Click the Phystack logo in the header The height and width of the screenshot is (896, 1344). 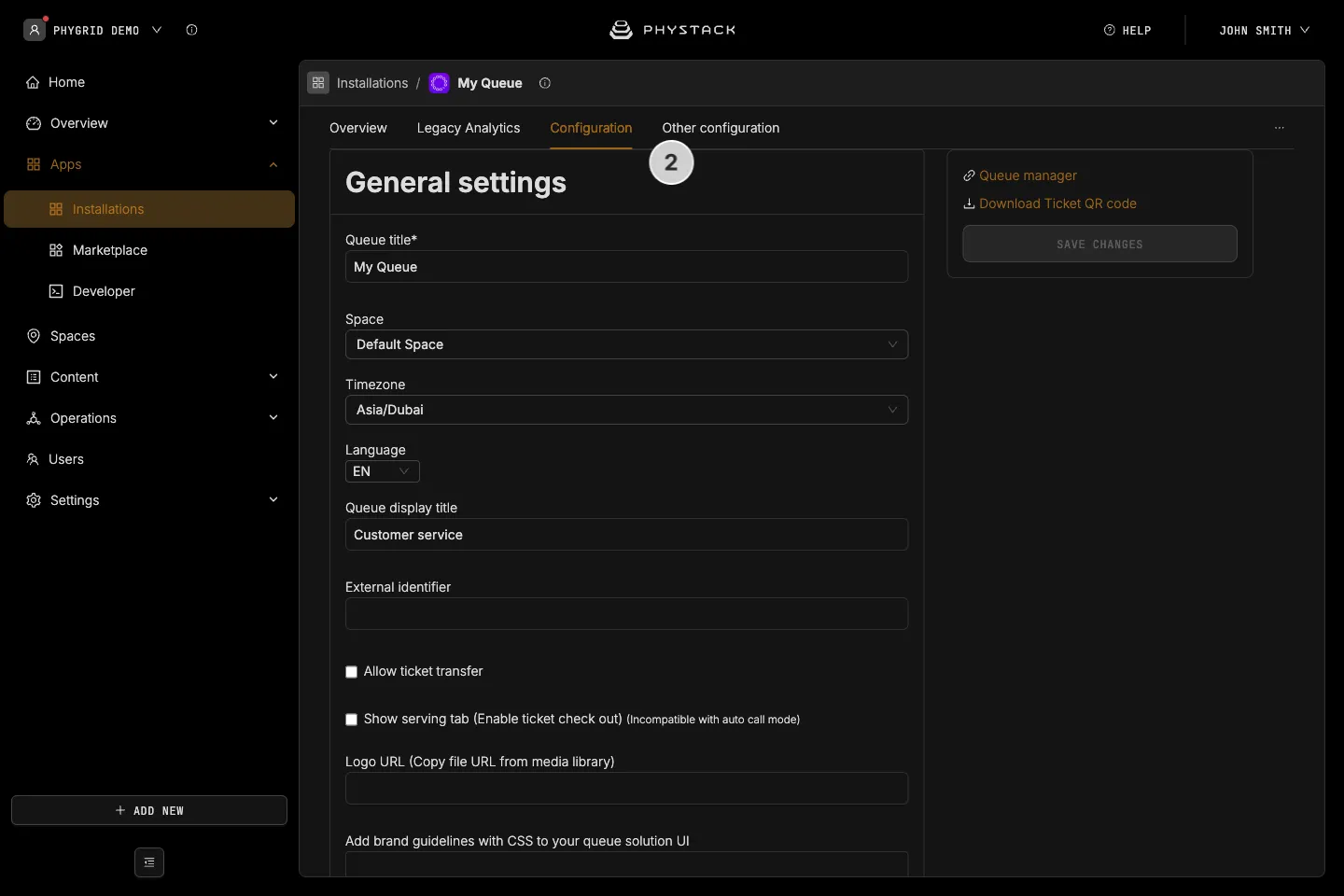[672, 30]
